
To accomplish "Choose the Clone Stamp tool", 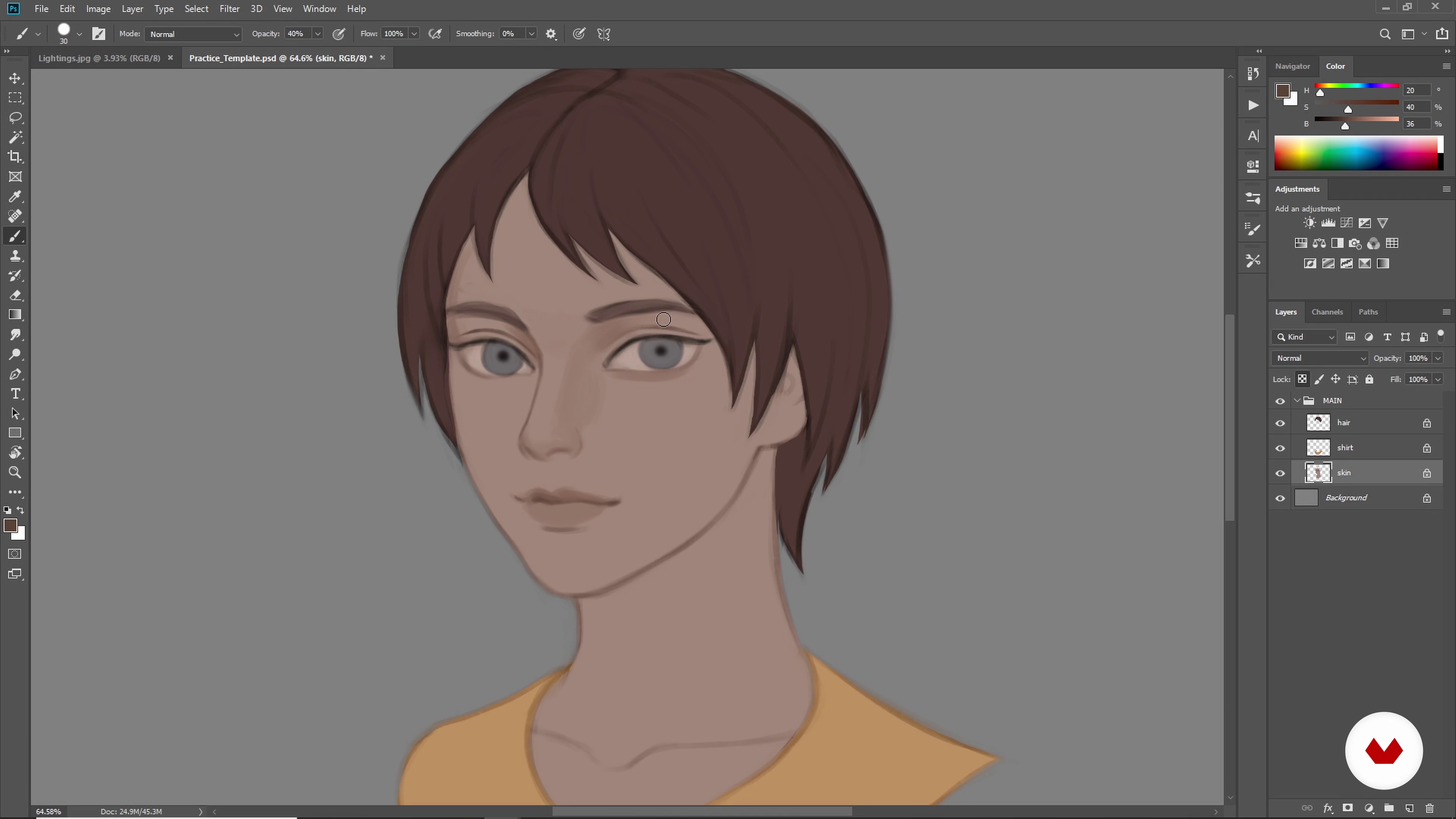I will point(15,256).
